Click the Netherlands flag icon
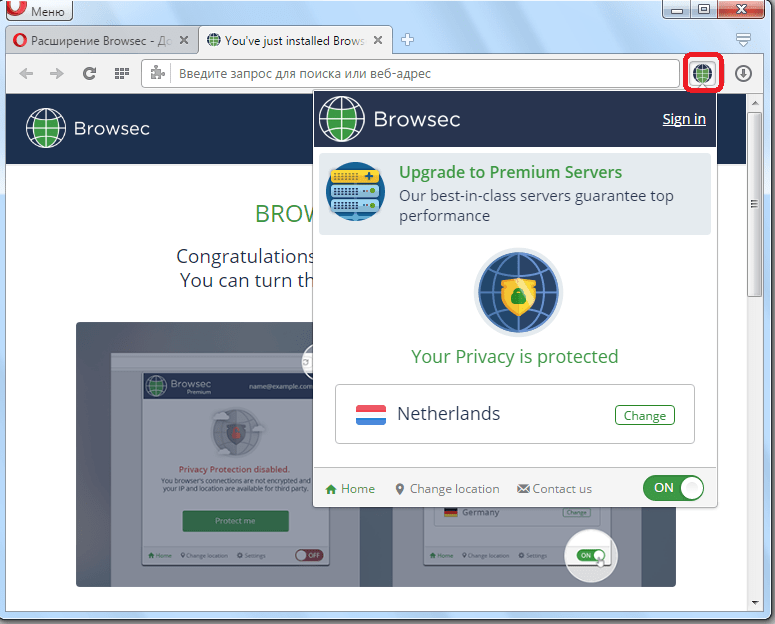This screenshot has width=775, height=624. (x=371, y=415)
